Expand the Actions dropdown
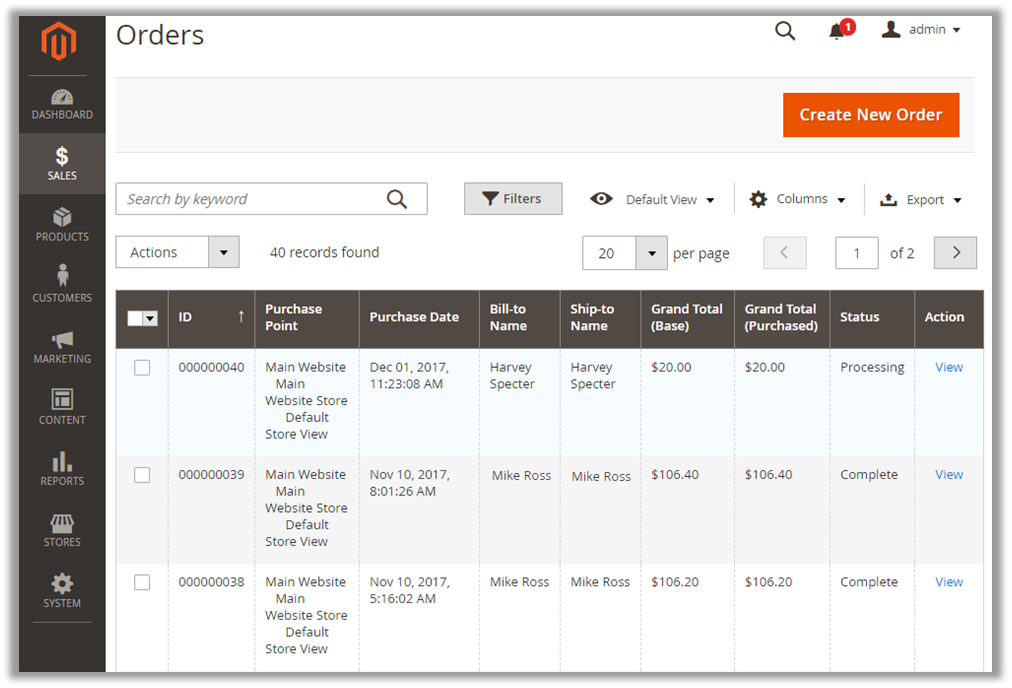 (x=177, y=252)
